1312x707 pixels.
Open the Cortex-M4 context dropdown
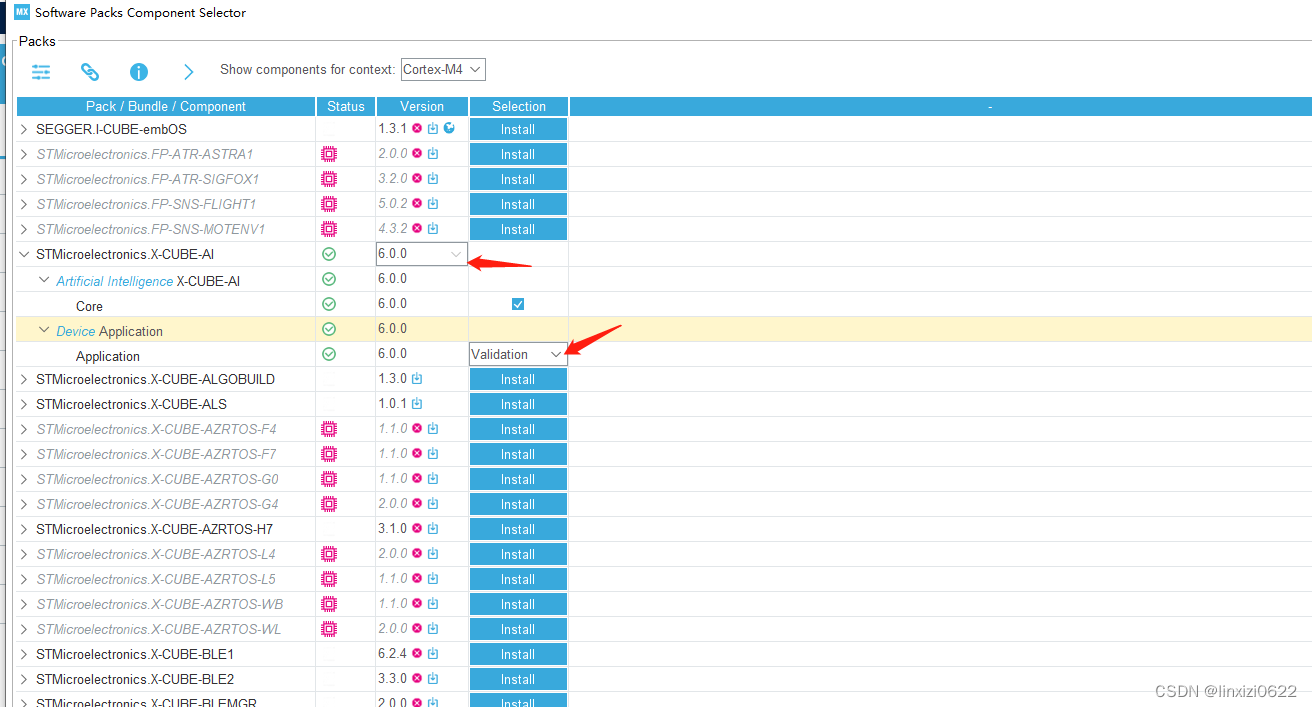[443, 70]
